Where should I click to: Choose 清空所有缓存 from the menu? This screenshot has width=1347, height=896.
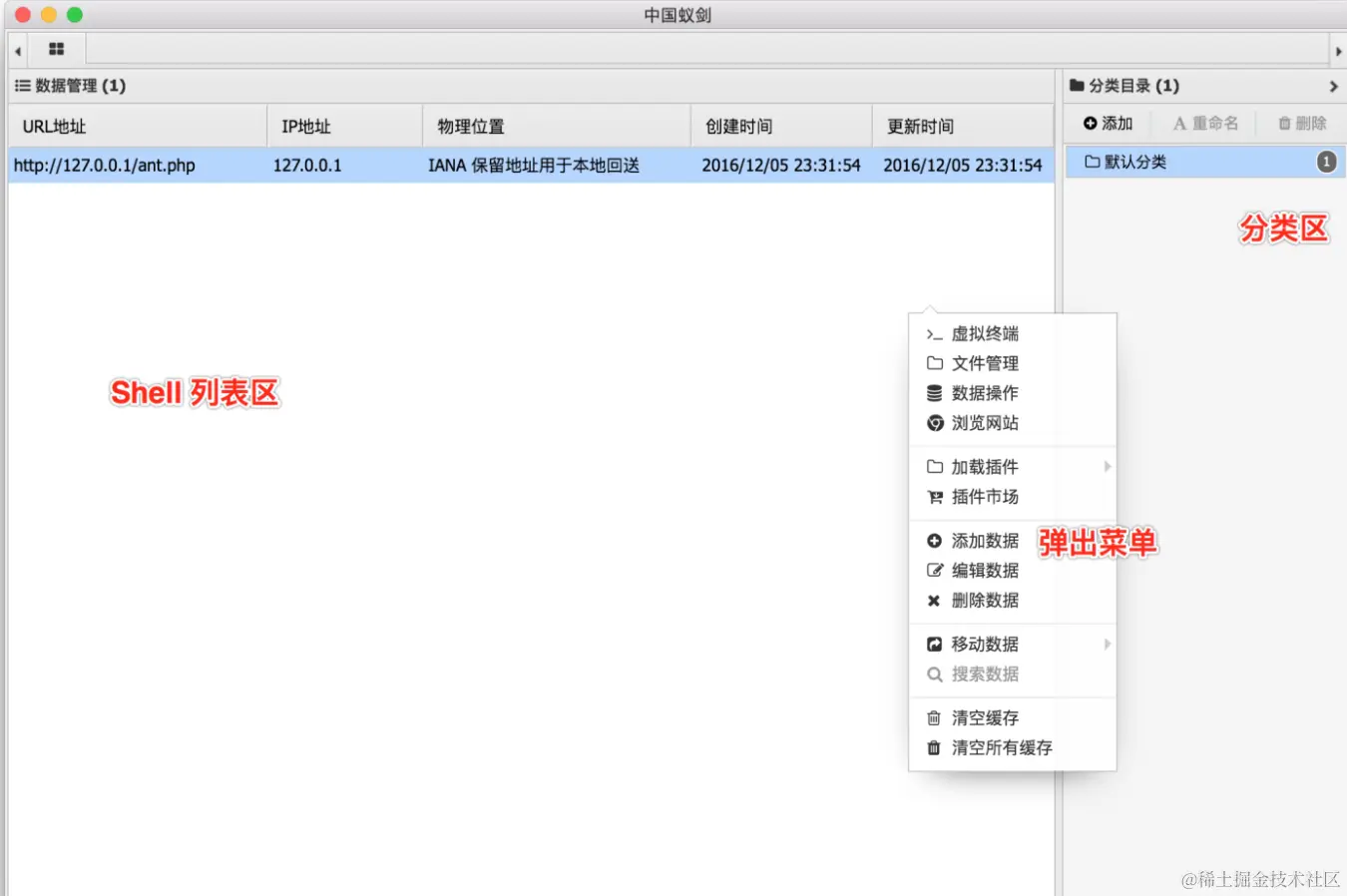click(1012, 748)
